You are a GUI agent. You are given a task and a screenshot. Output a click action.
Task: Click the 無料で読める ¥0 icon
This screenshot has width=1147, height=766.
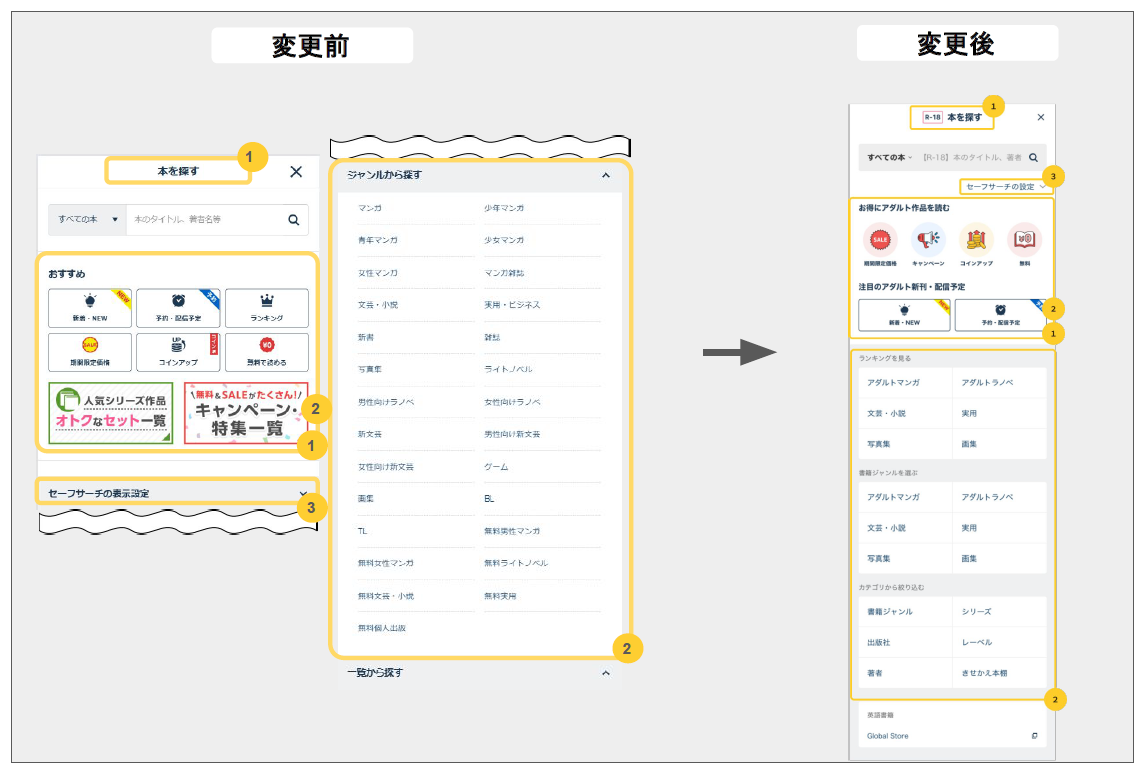[x=267, y=345]
